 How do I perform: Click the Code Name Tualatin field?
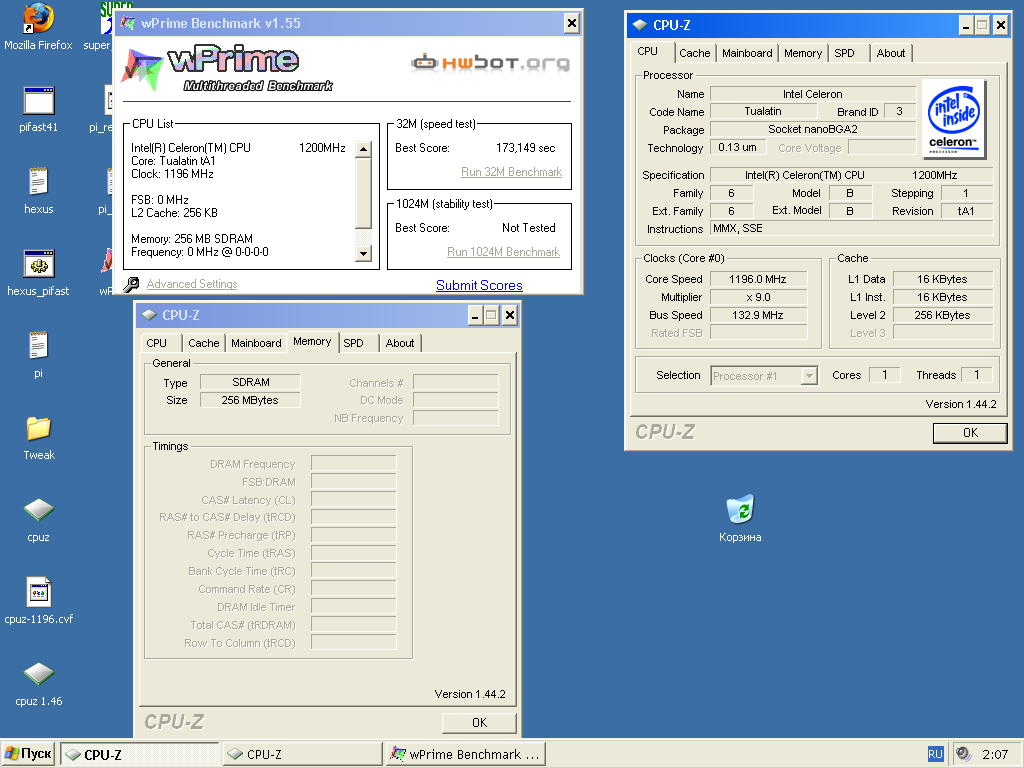point(763,111)
